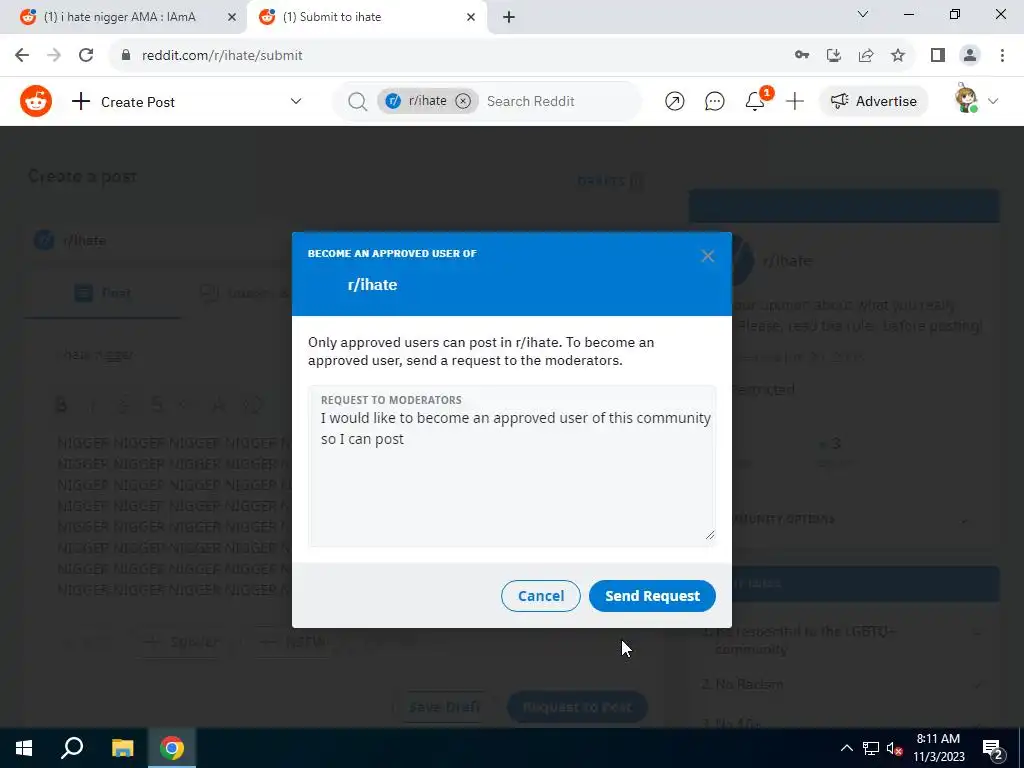Go forward in browser history
Screen dimensions: 1024x768
(54, 56)
